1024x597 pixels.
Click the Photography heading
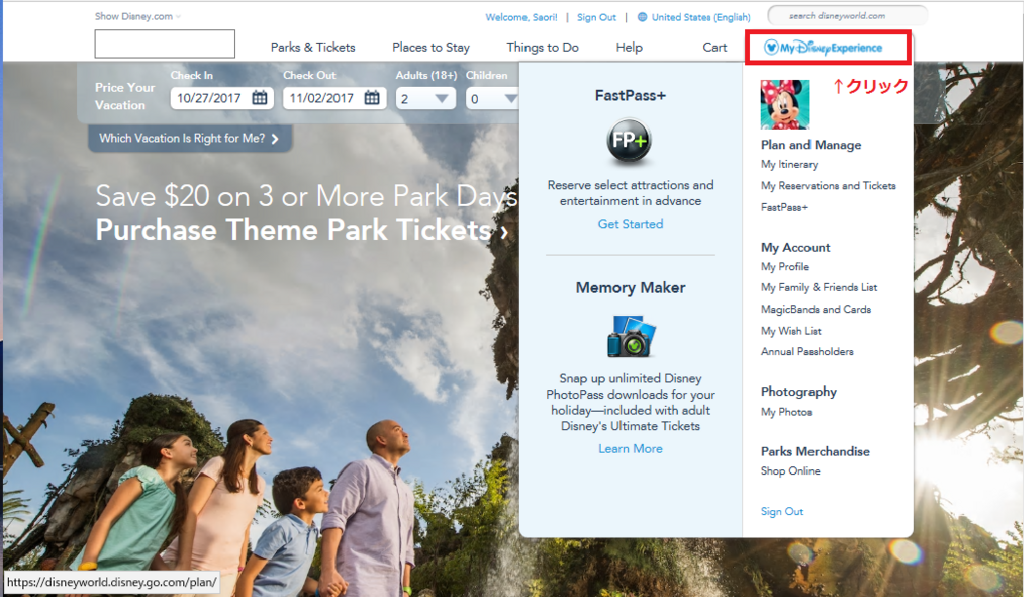point(799,392)
